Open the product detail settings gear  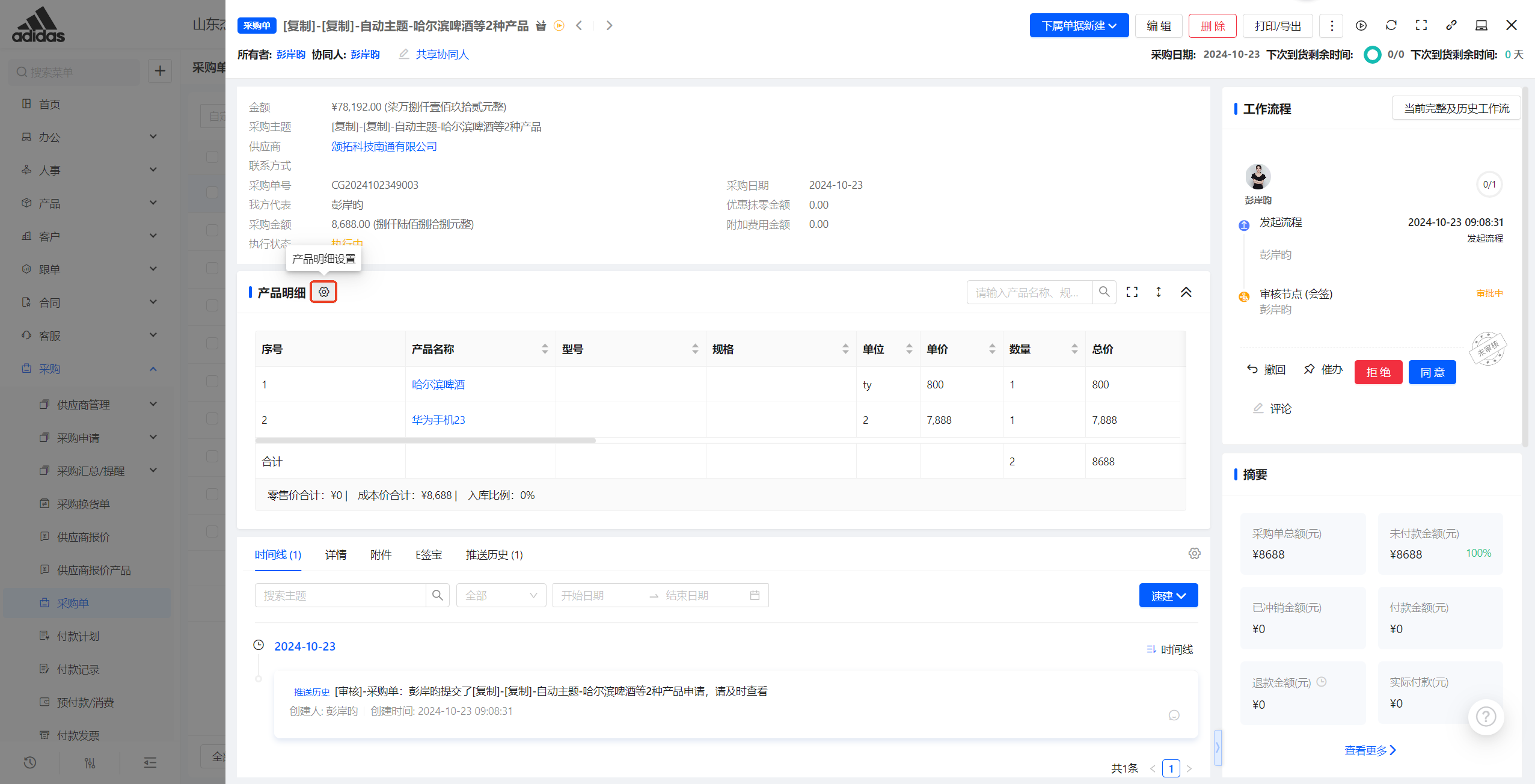click(x=323, y=292)
